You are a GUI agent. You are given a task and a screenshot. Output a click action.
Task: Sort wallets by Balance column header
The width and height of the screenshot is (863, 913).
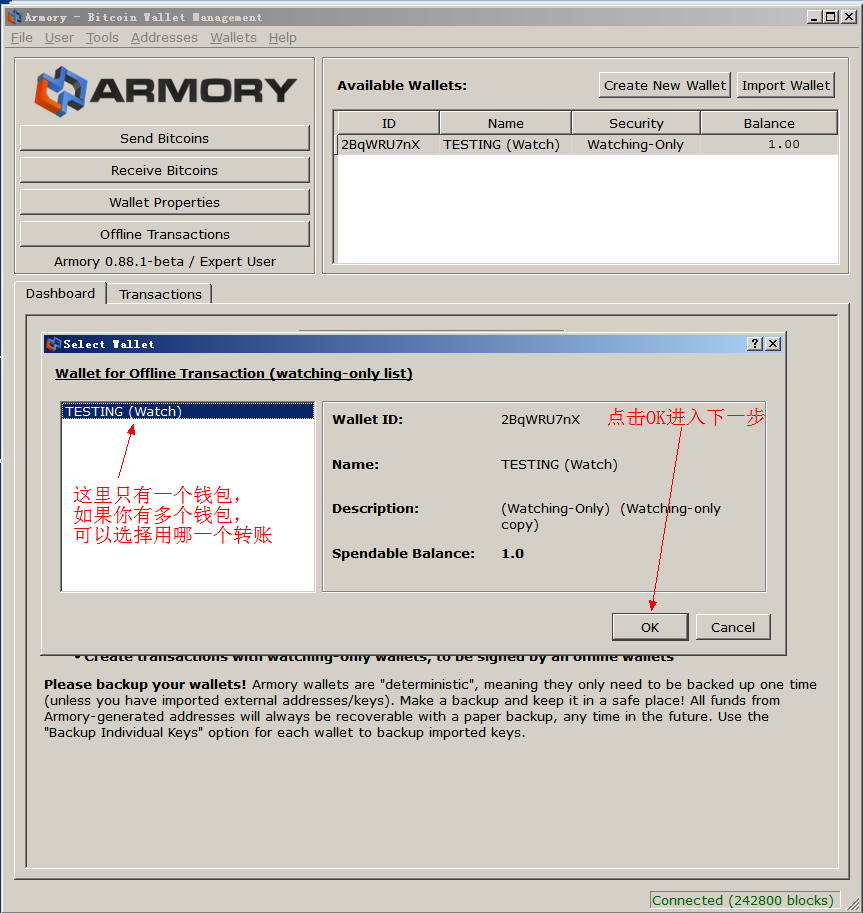[x=769, y=123]
